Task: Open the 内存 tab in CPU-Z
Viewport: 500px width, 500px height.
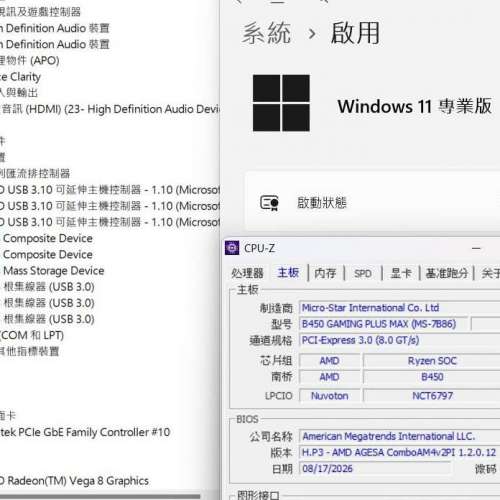Action: (325, 273)
